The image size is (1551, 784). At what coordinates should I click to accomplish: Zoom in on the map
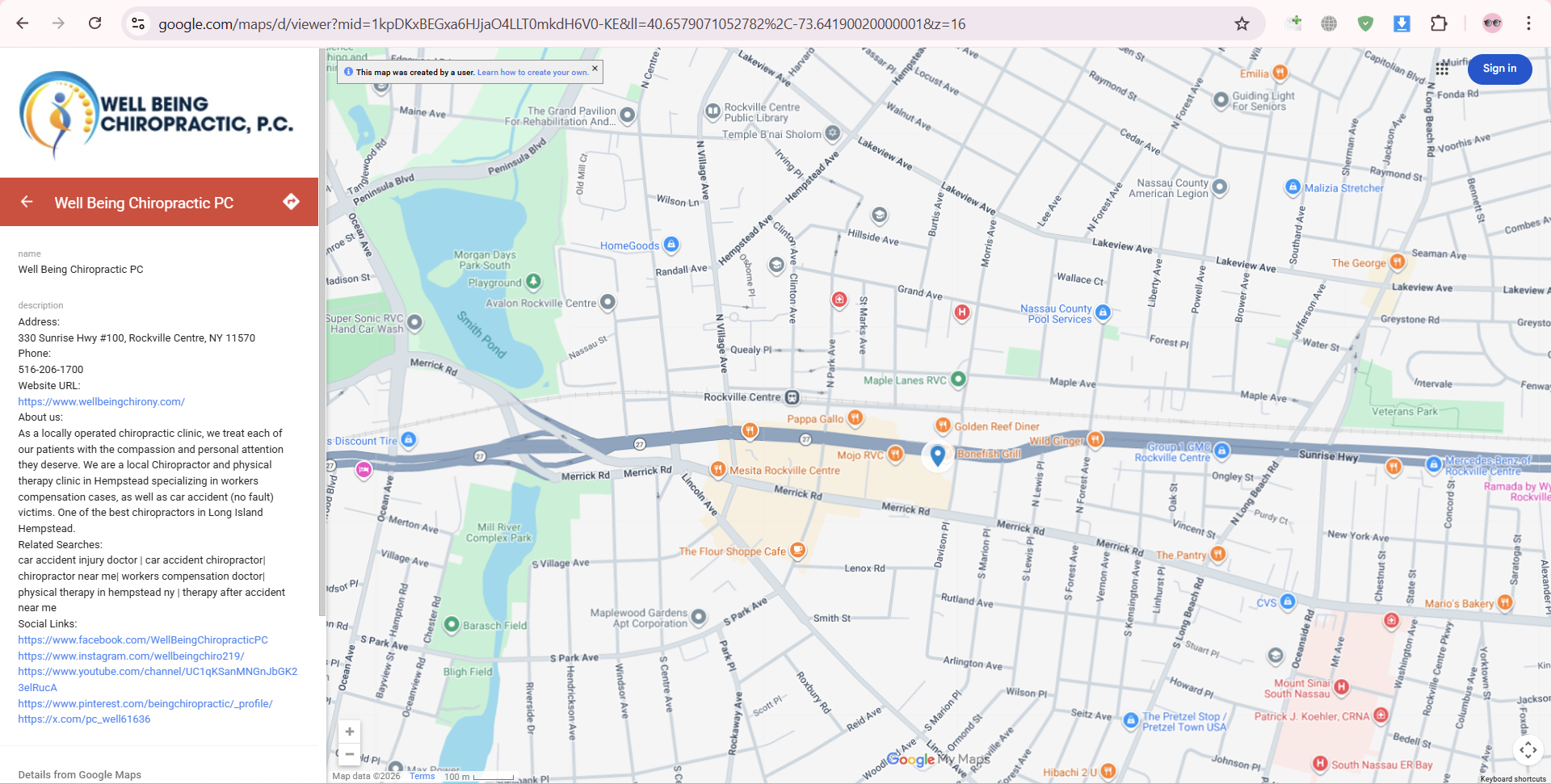[349, 732]
